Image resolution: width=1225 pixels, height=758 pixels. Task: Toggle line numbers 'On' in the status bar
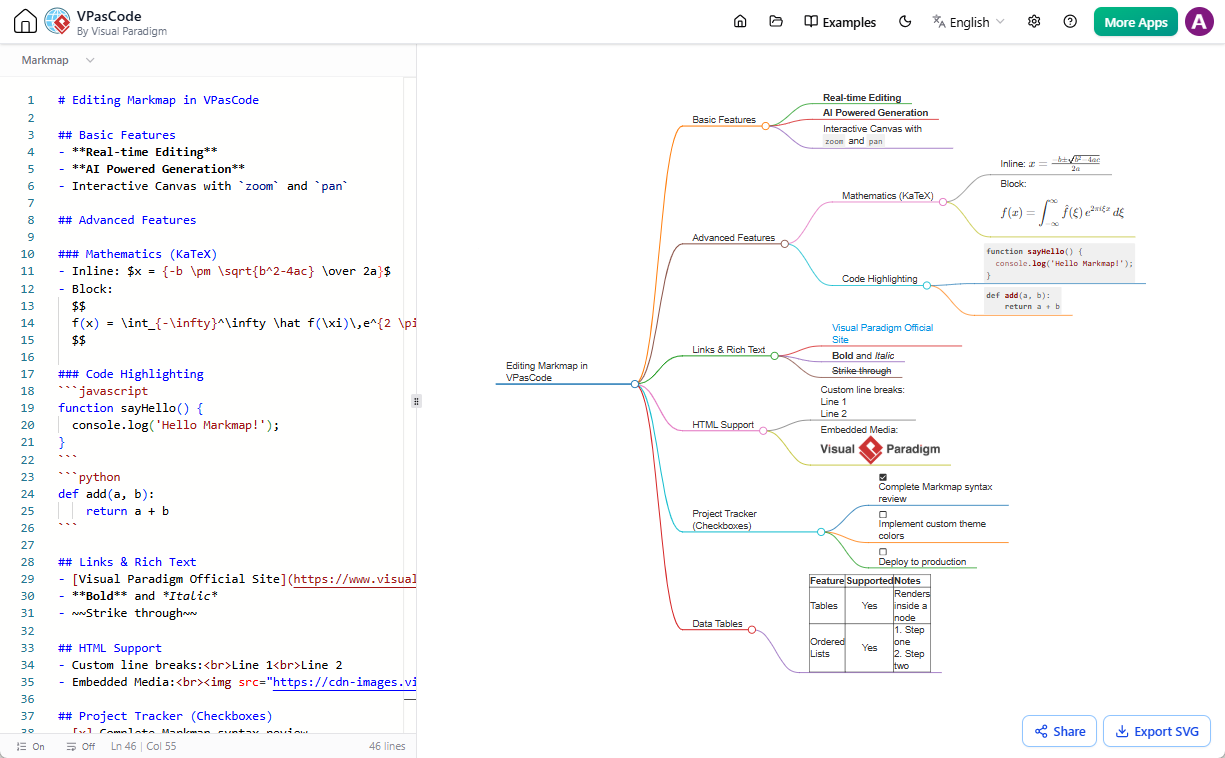tap(31, 747)
